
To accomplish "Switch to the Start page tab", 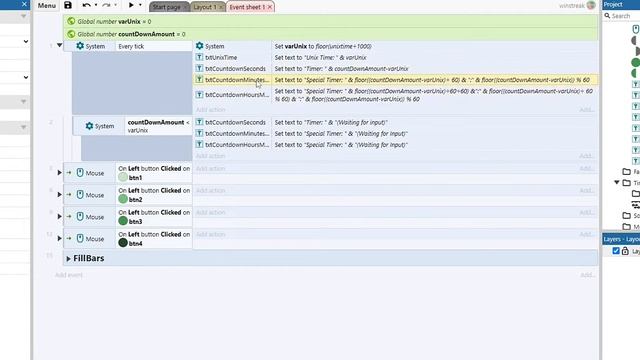I will [167, 7].
